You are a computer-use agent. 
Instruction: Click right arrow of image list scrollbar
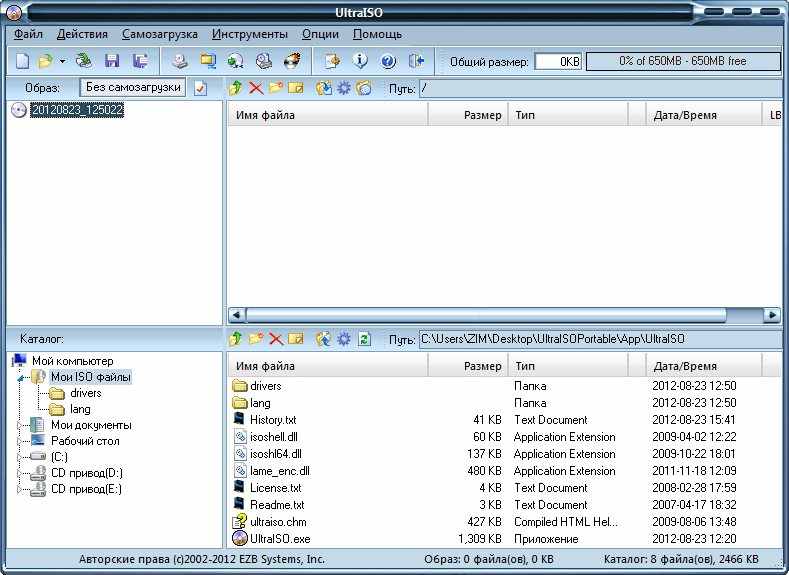[772, 315]
